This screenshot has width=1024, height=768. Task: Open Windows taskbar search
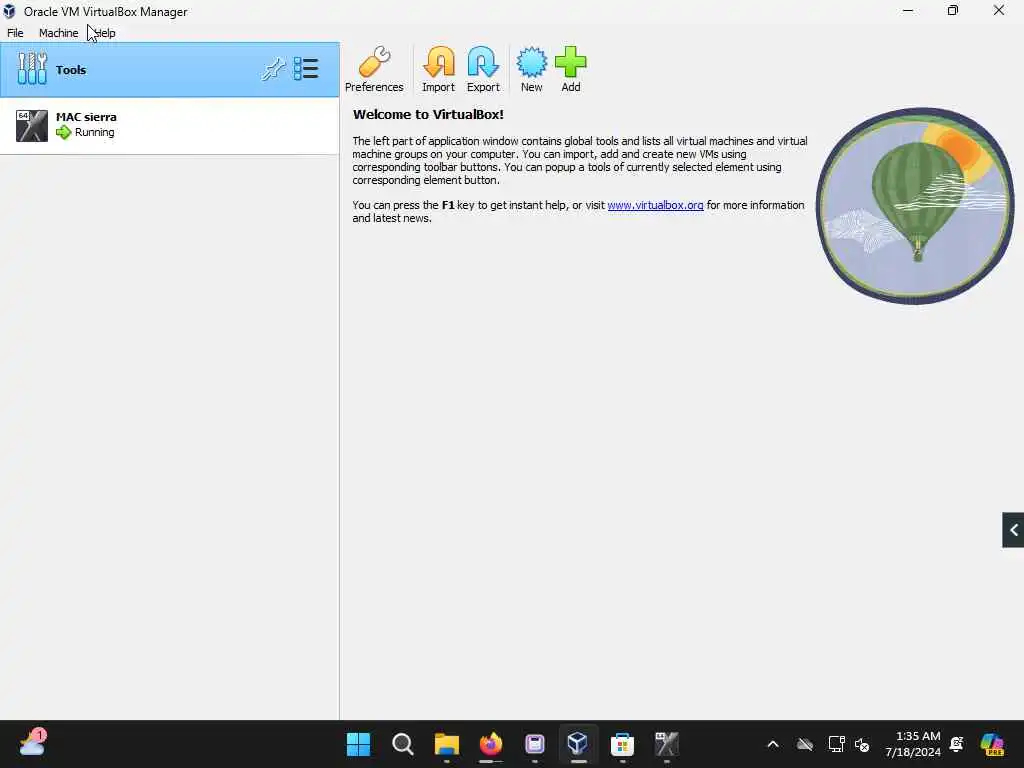point(402,744)
